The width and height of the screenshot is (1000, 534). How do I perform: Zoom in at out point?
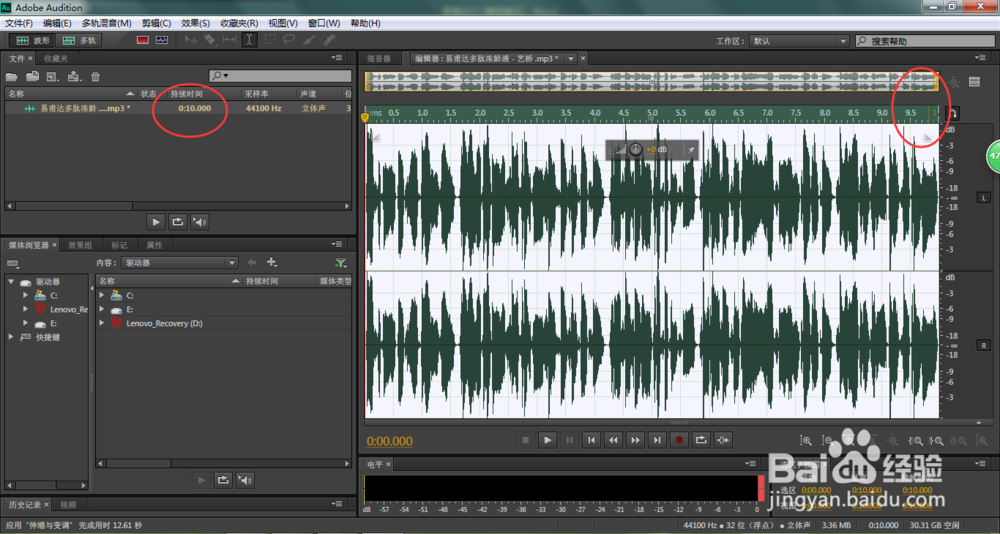(937, 440)
